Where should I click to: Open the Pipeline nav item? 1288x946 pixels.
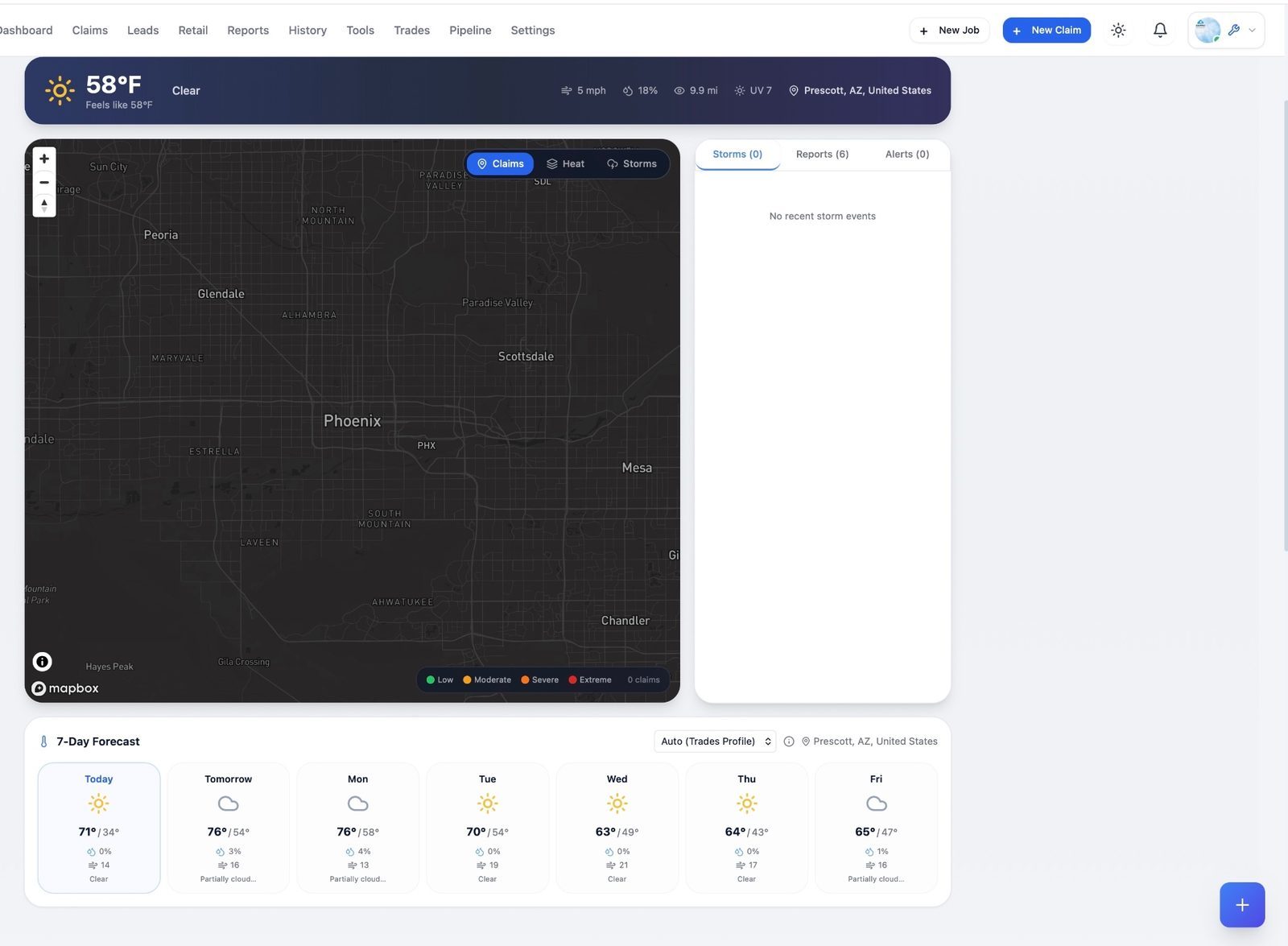pos(470,31)
